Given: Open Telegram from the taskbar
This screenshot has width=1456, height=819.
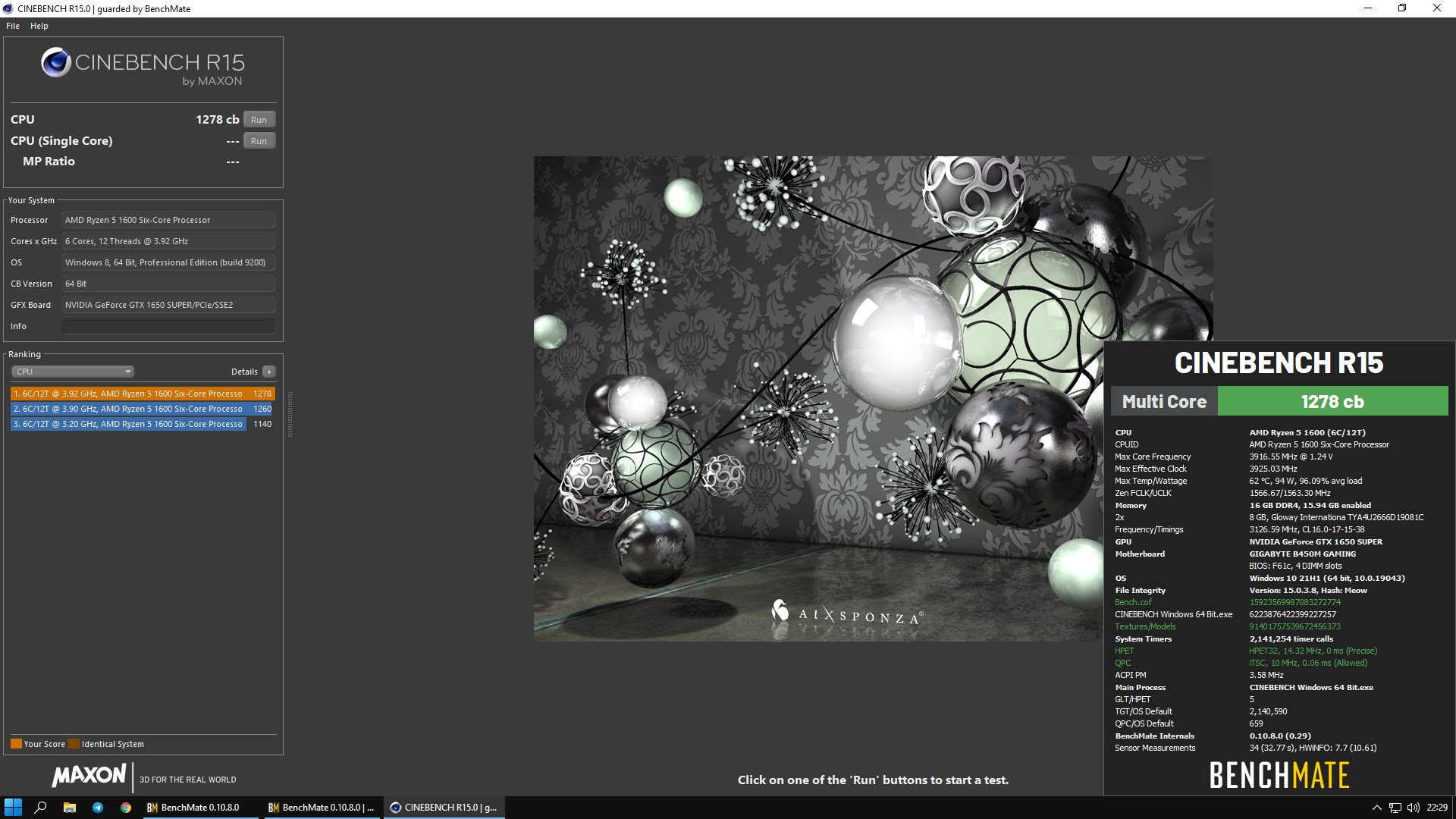Looking at the screenshot, I should 98,808.
